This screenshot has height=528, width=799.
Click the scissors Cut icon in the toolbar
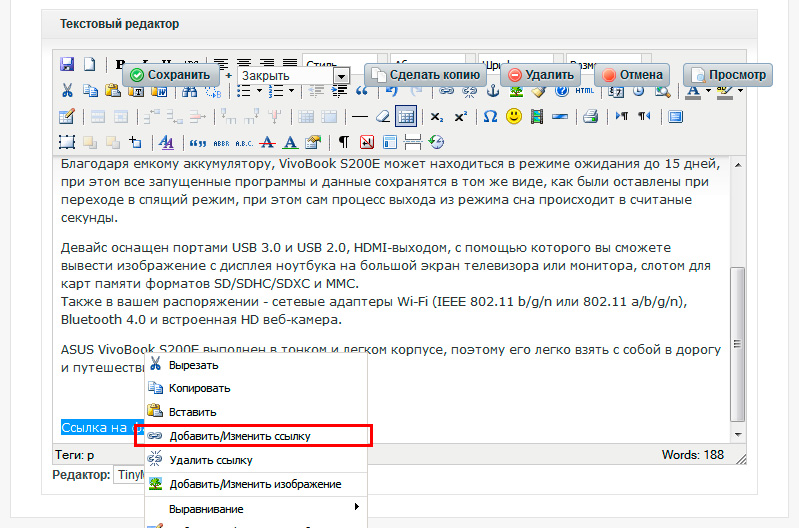click(x=67, y=91)
